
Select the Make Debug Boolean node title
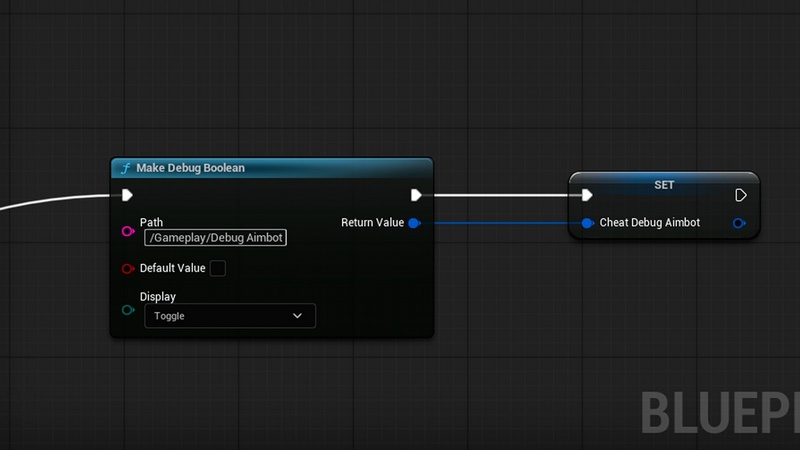coord(190,168)
